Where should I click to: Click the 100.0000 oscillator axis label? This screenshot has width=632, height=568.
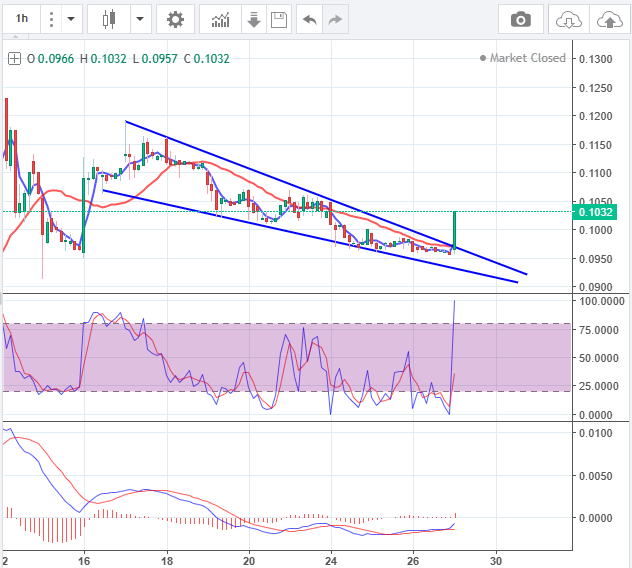coord(601,301)
